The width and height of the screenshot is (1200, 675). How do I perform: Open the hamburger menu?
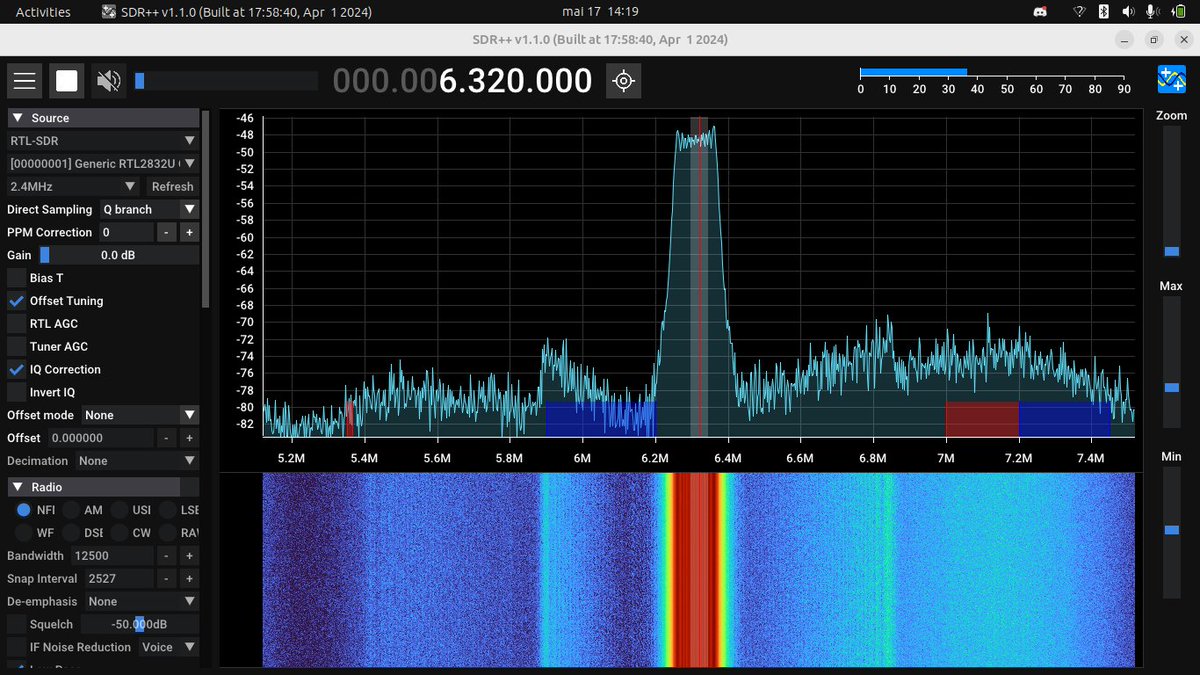(x=24, y=81)
